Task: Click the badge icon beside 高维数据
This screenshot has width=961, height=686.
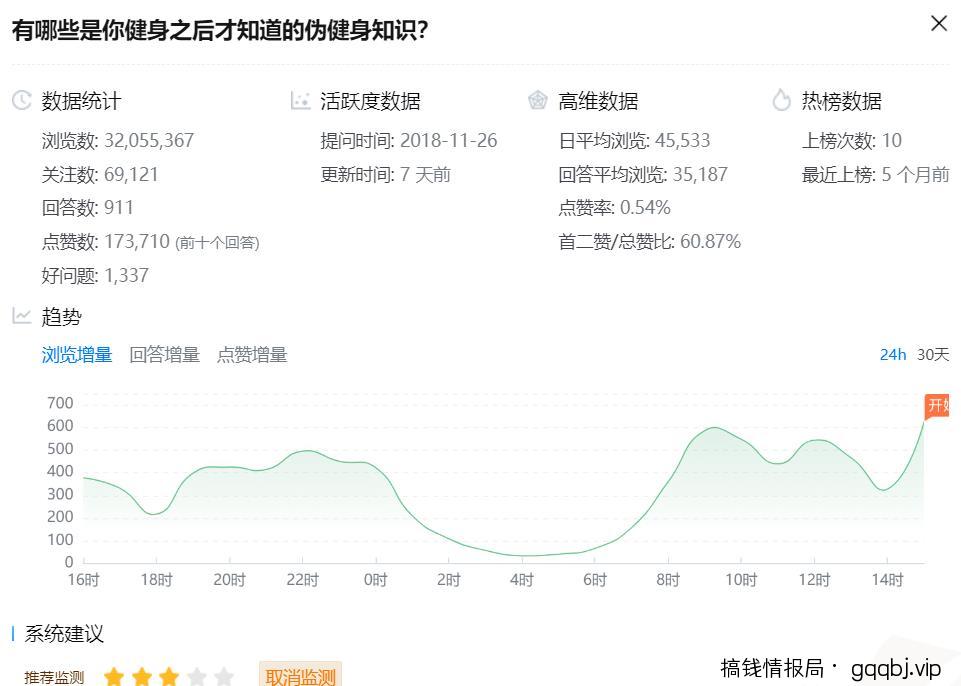Action: [x=537, y=100]
